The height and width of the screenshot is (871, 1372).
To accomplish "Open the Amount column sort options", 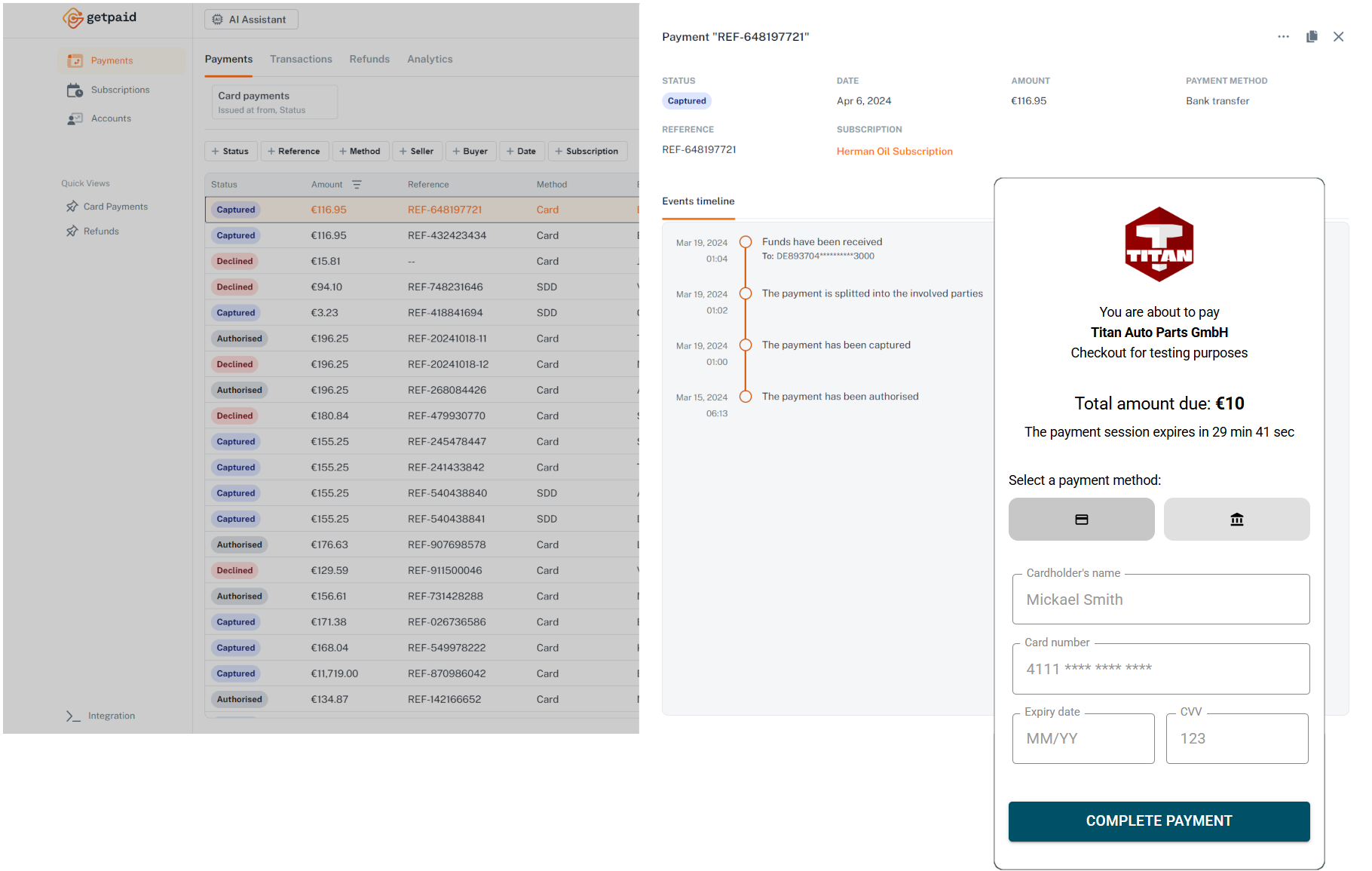I will tap(357, 184).
